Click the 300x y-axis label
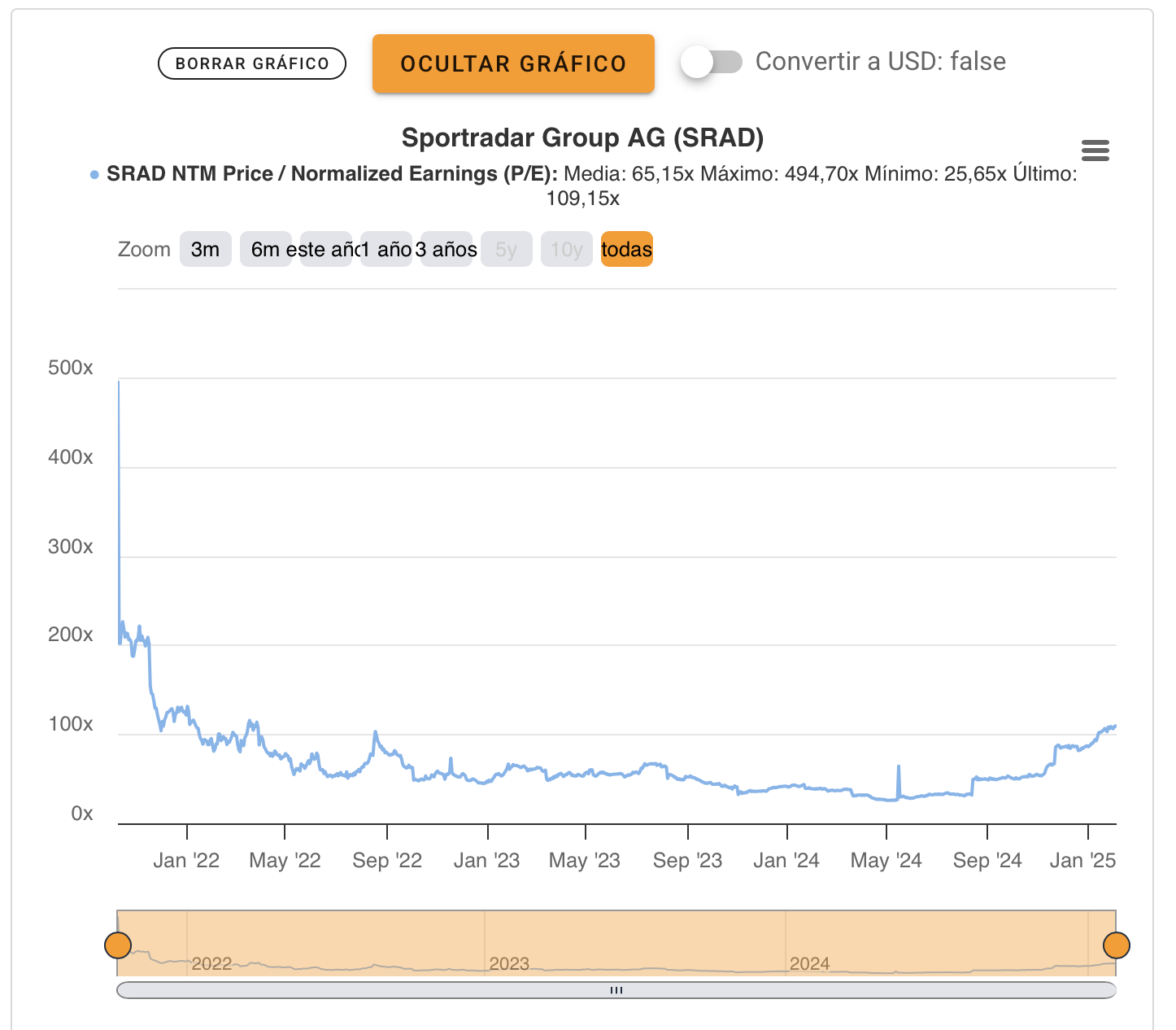Viewport: 1176px width, 1030px height. coord(71,547)
